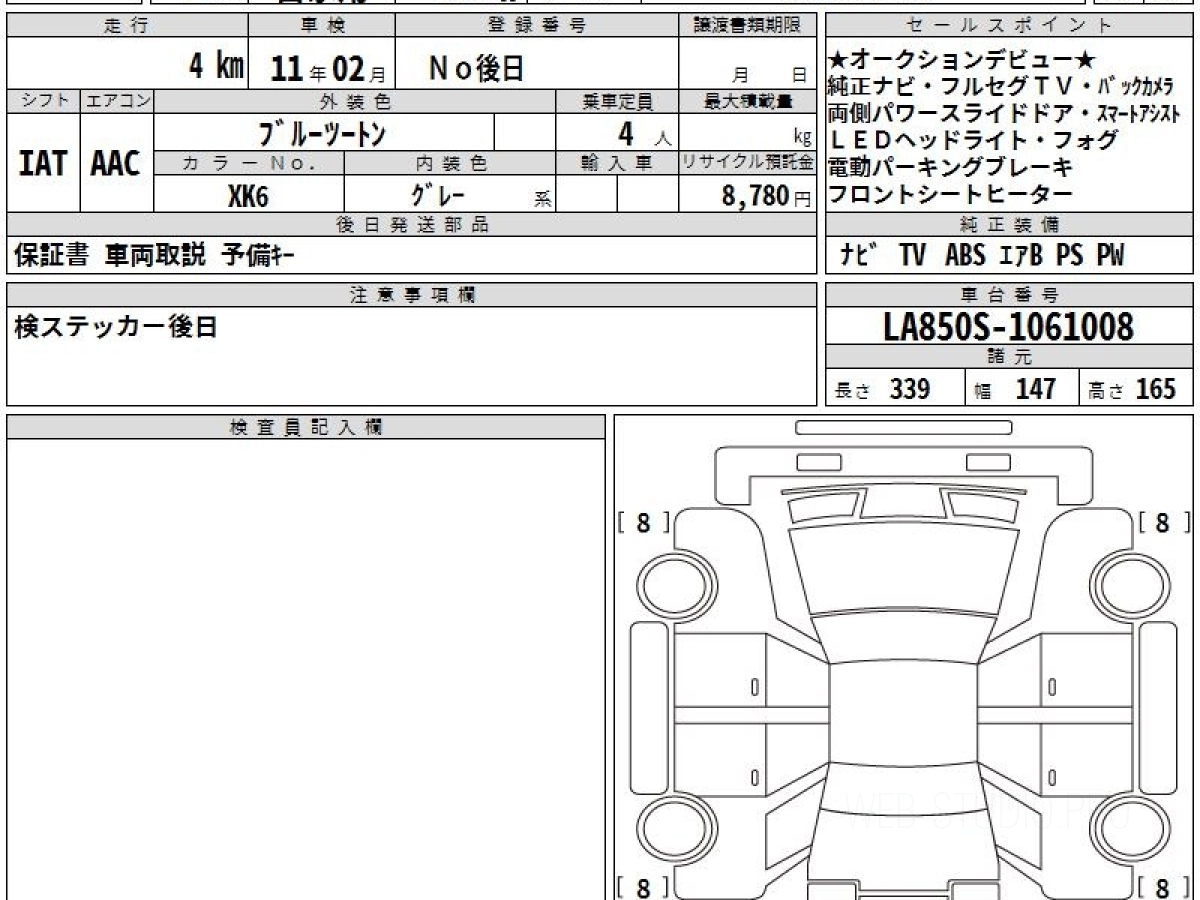Click the 純正装備 header
The image size is (1200, 900).
click(1010, 225)
